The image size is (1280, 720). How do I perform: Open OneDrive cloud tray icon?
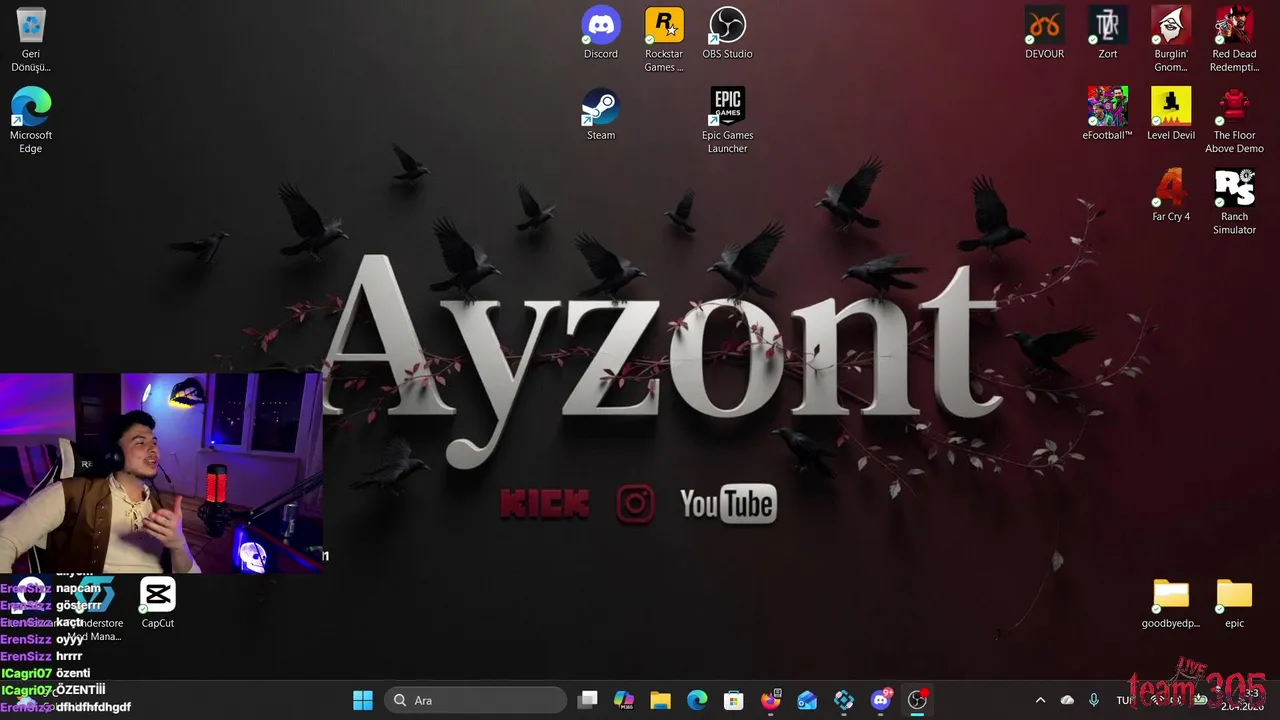pos(1067,700)
